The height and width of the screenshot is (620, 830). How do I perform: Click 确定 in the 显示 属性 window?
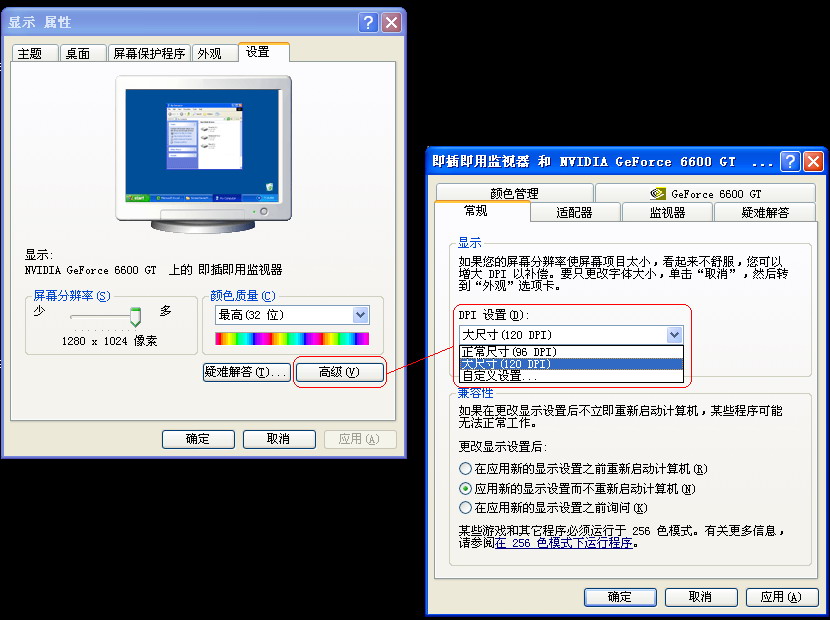198,439
